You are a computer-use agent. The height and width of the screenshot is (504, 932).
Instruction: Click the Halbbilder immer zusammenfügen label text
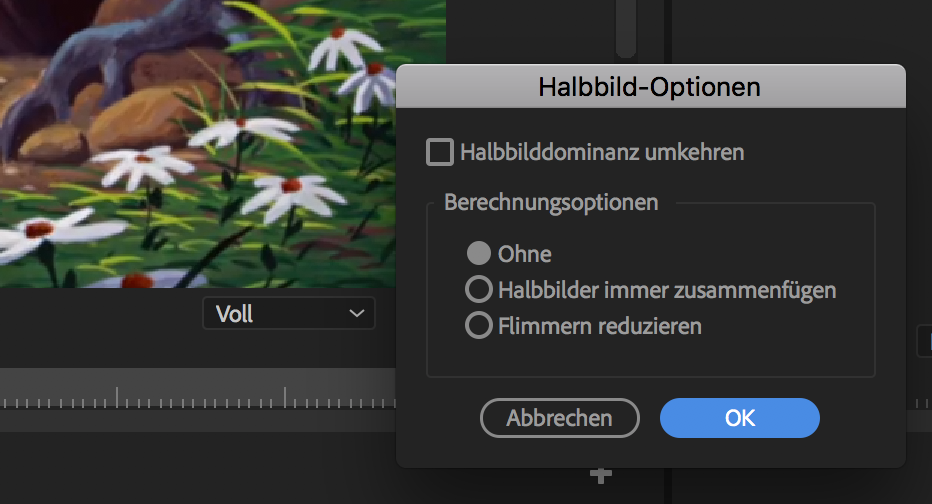pyautogui.click(x=667, y=290)
